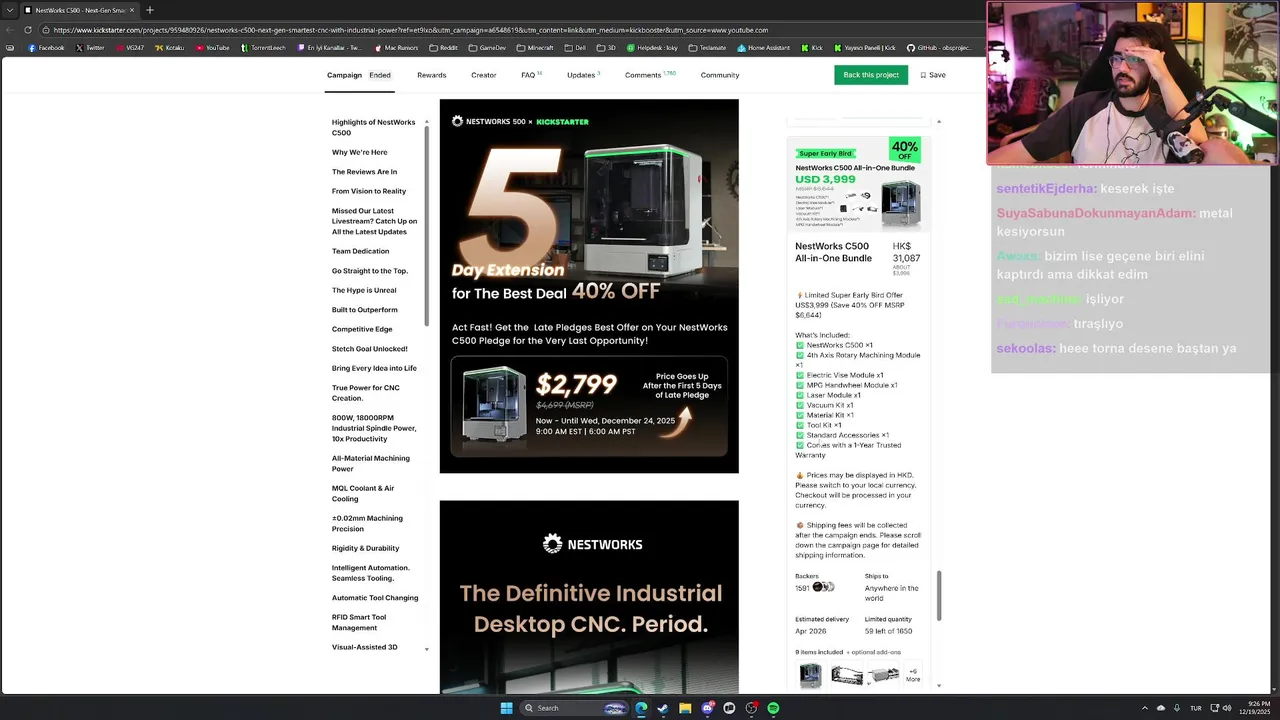The width and height of the screenshot is (1280, 720).
Task: Switch to the Creator tab
Action: point(484,75)
